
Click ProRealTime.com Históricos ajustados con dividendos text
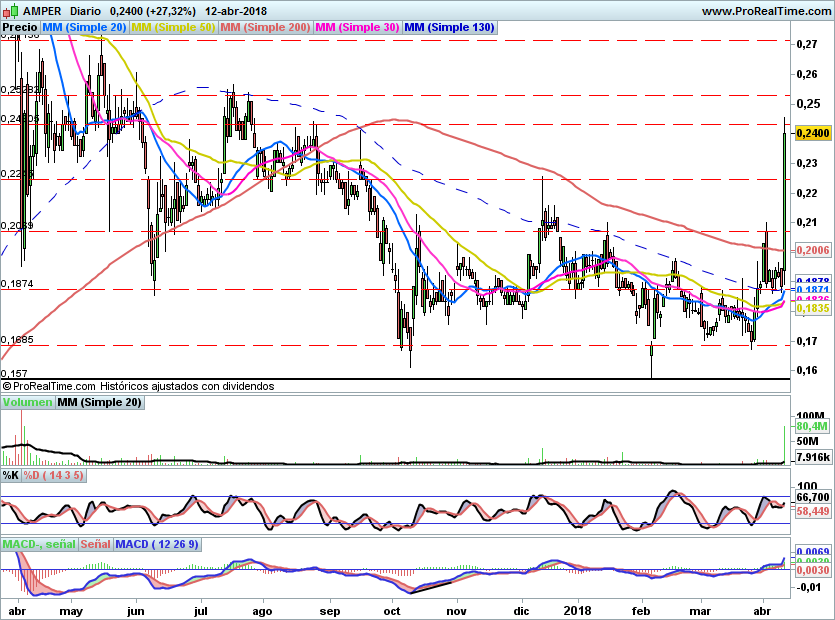coord(138,386)
